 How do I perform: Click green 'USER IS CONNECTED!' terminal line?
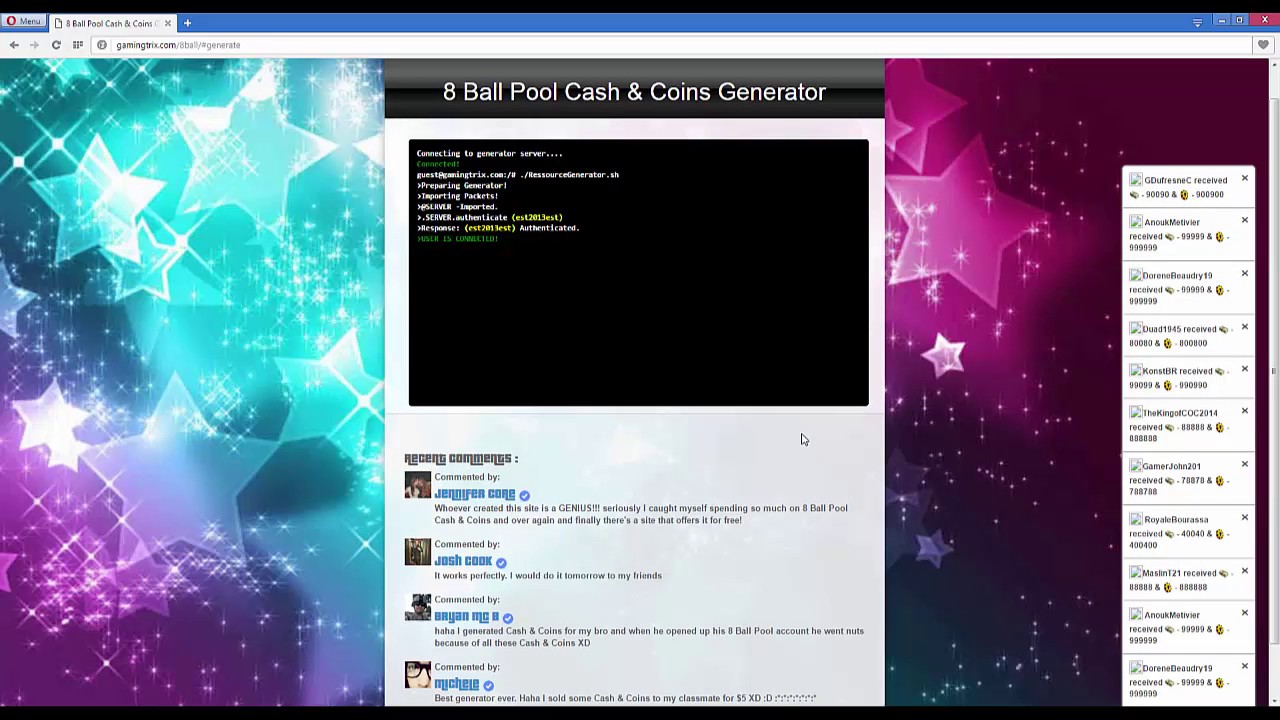457,239
